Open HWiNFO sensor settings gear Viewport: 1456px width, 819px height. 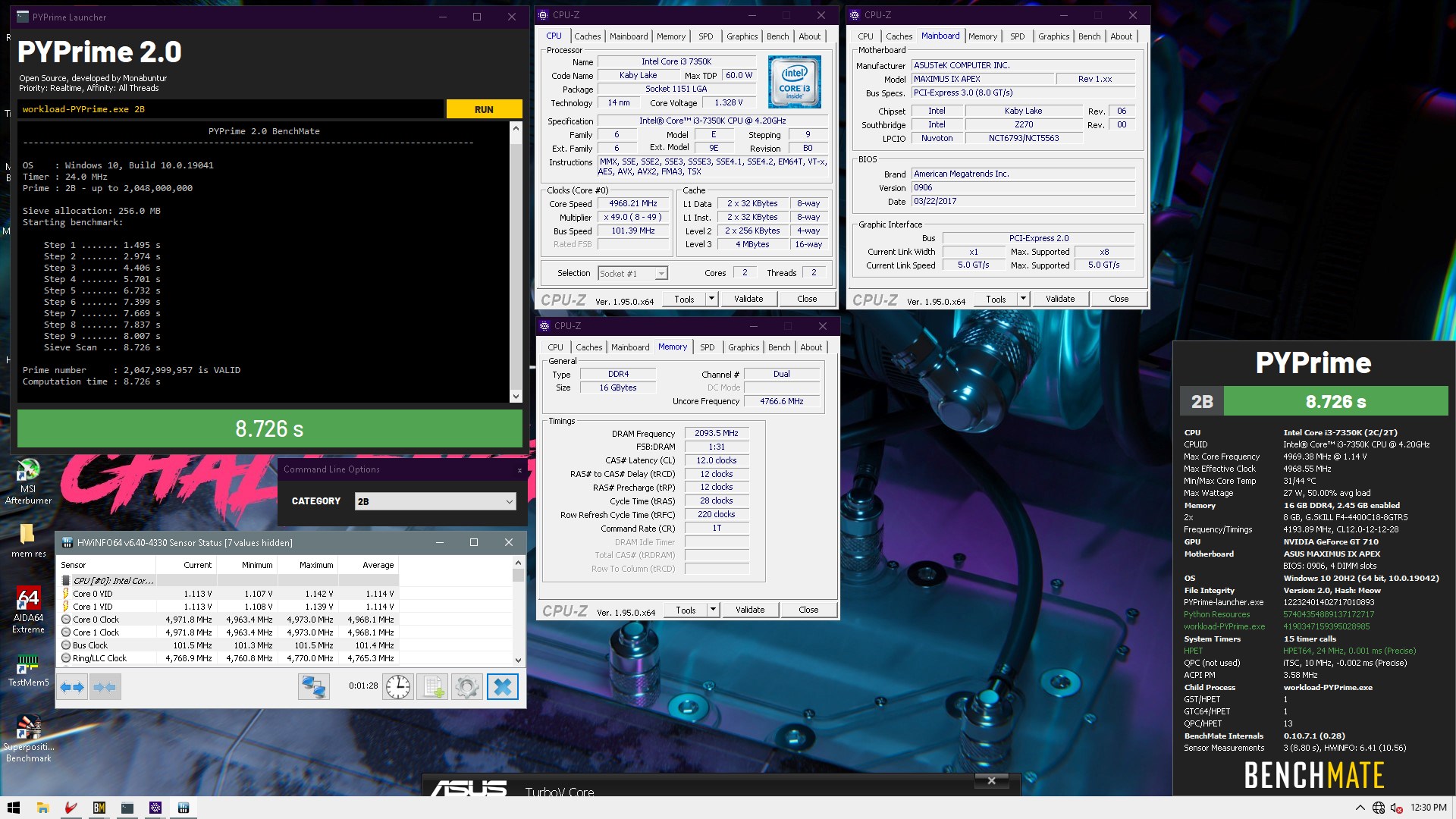click(467, 687)
